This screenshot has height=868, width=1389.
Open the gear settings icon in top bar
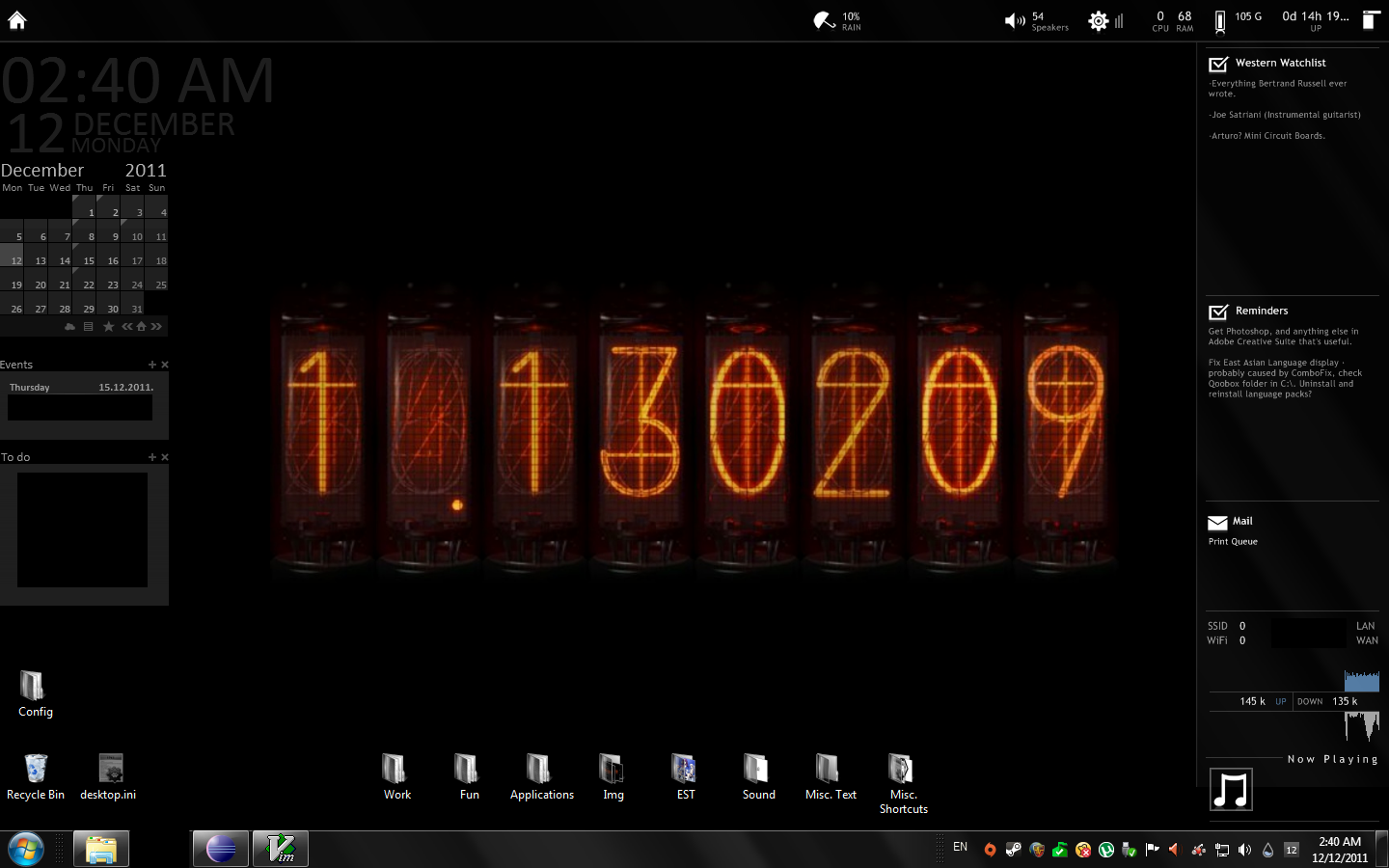click(1098, 20)
